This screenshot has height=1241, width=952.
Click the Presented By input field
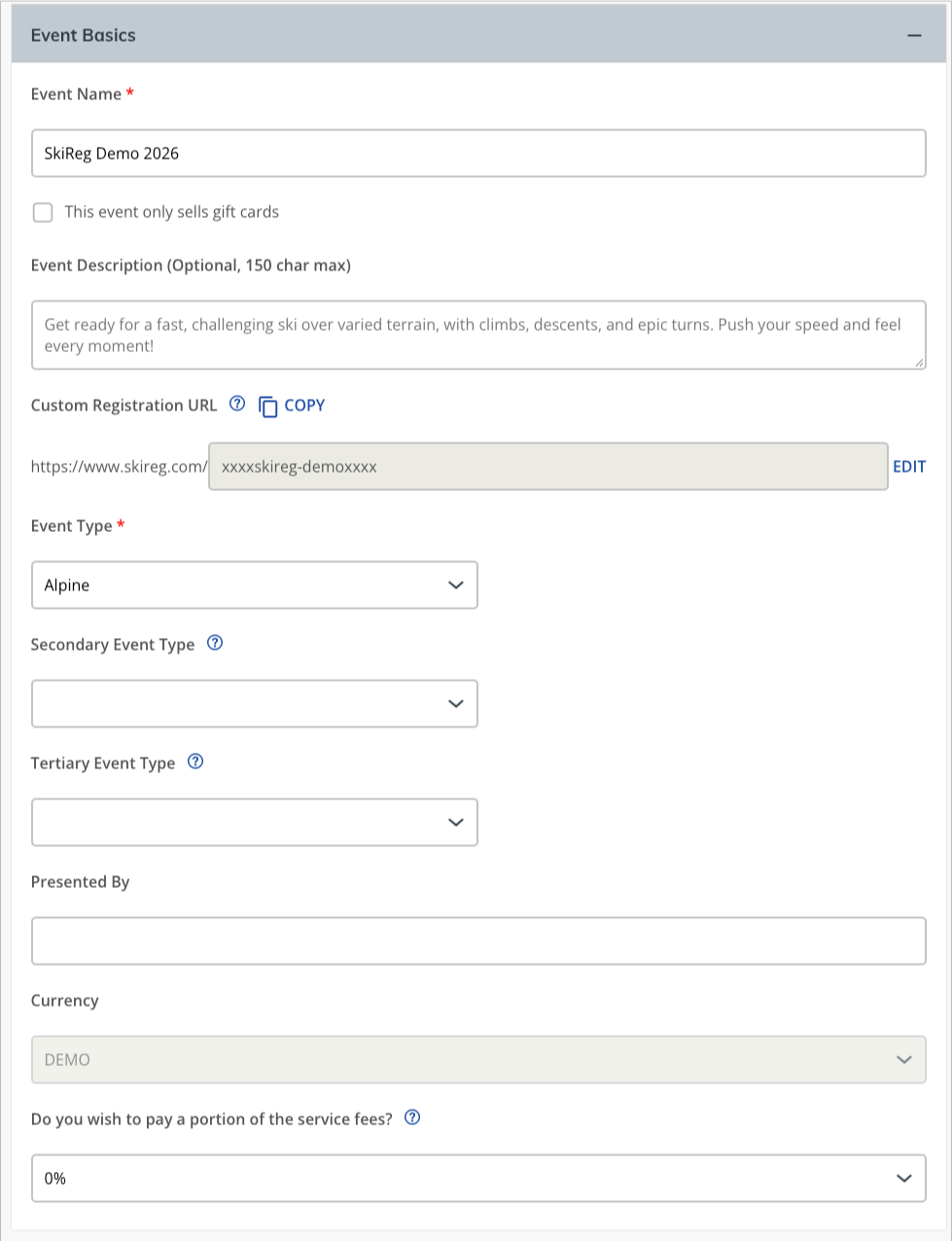point(478,941)
